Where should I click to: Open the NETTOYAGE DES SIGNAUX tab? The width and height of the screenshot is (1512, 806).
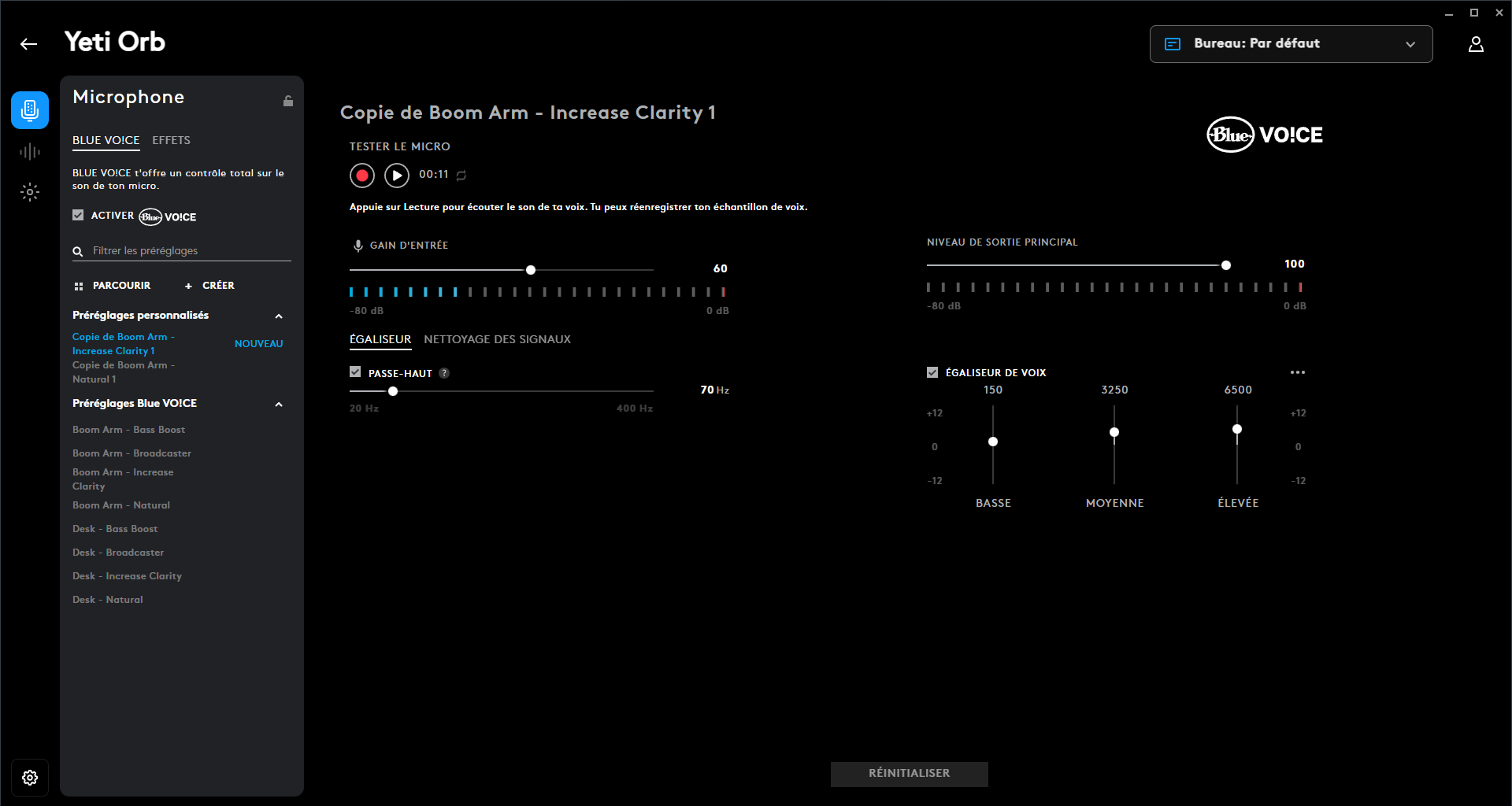[x=497, y=339]
